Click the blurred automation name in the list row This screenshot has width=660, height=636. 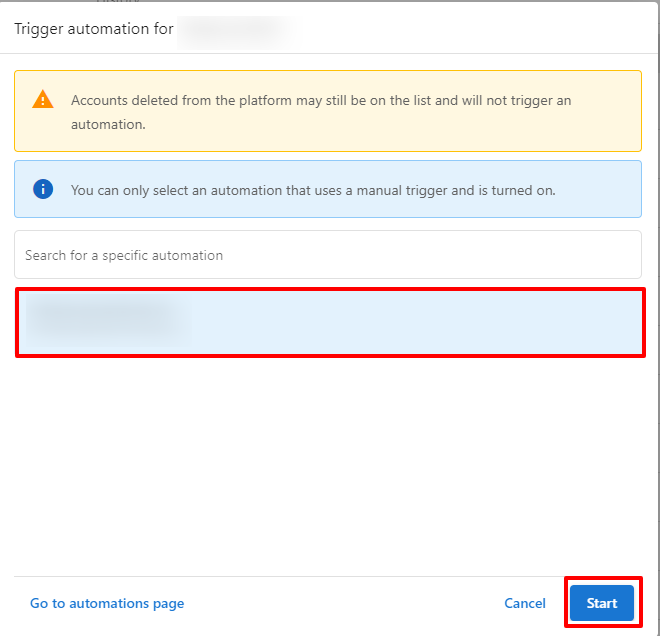(x=104, y=321)
